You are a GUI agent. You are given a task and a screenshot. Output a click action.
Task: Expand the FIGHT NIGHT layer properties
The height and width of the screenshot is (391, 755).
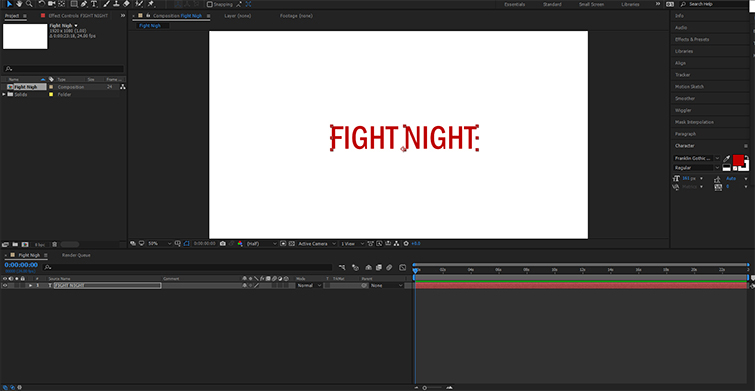pos(30,286)
